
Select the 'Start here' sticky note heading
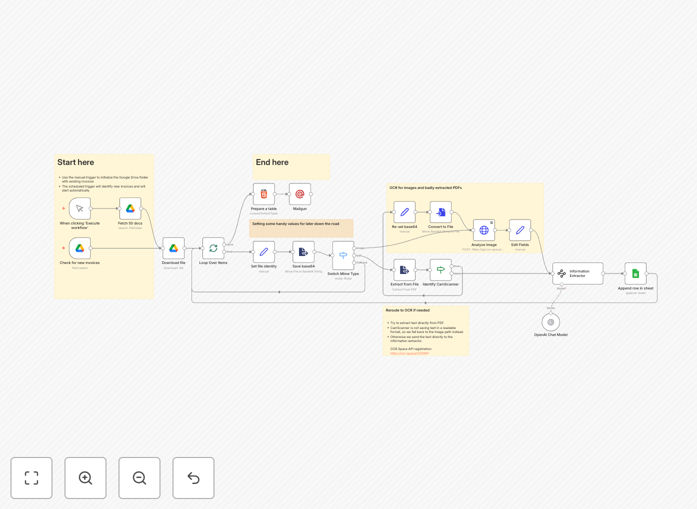click(x=76, y=162)
